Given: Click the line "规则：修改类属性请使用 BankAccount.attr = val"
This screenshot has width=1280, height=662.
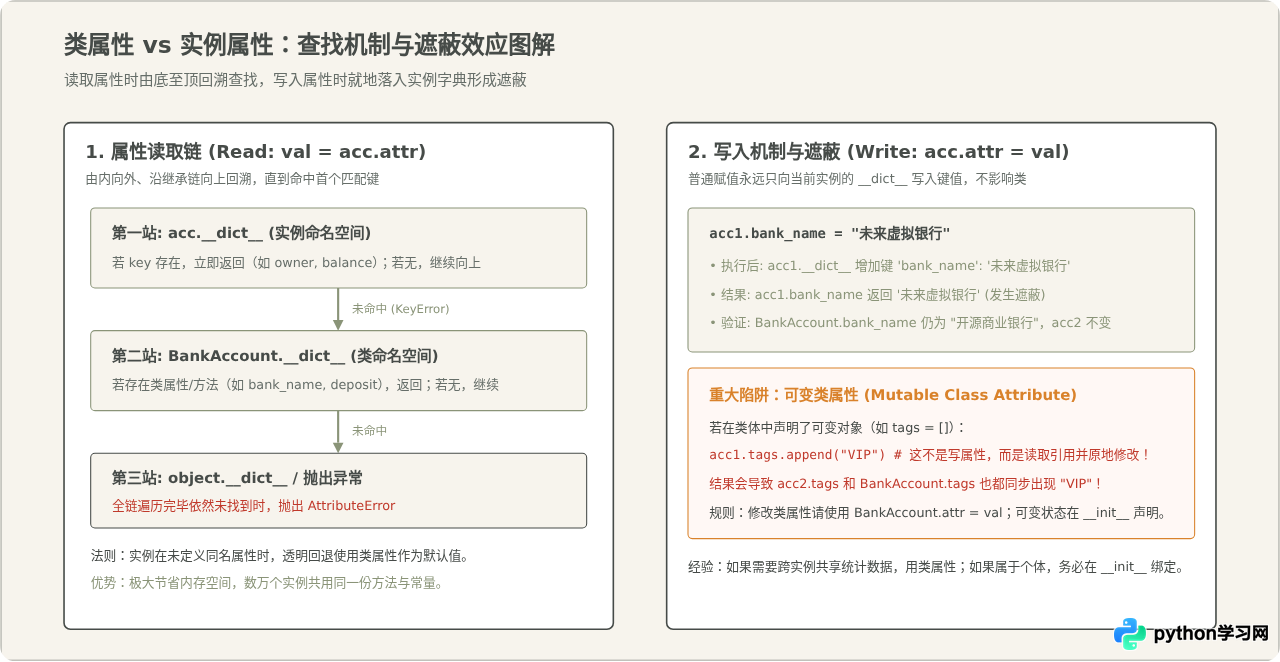Looking at the screenshot, I should 938,512.
